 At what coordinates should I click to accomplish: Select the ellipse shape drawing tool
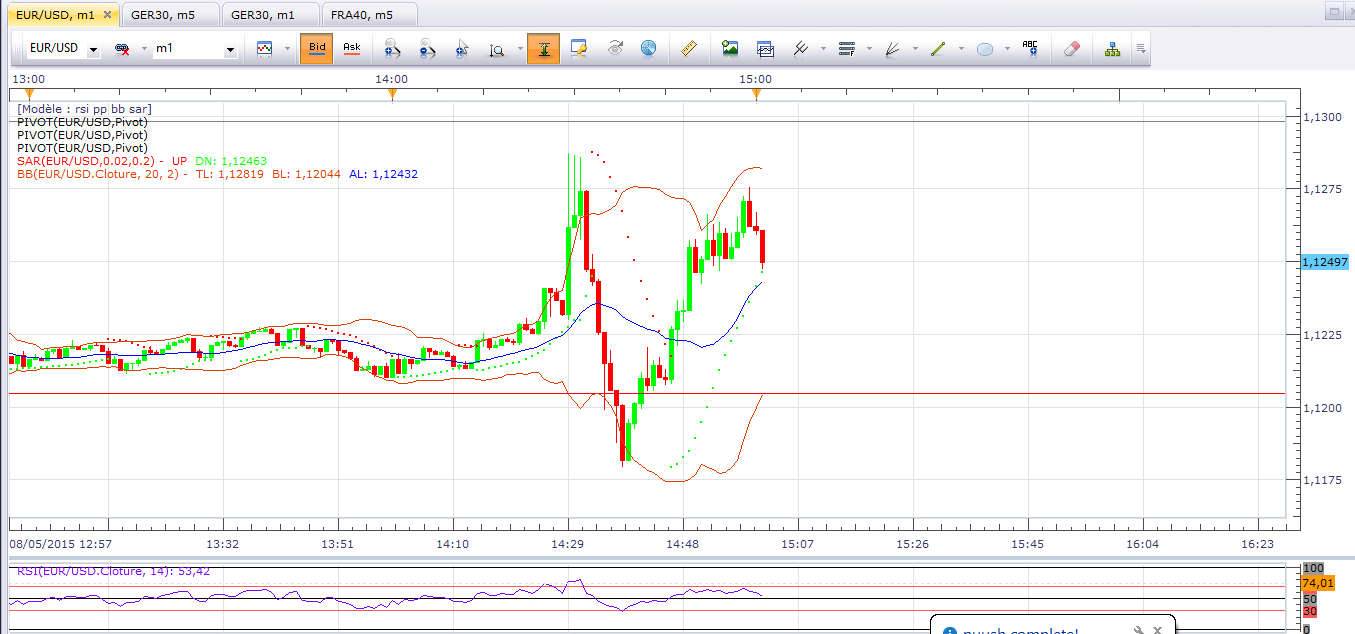coord(985,48)
